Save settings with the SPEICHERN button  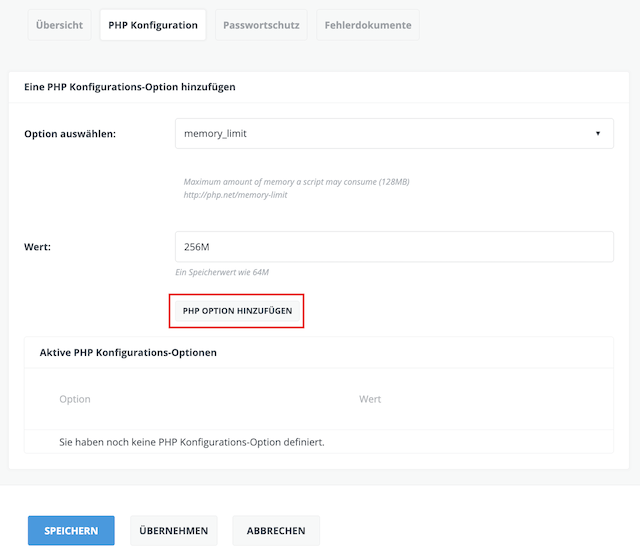pos(71,531)
